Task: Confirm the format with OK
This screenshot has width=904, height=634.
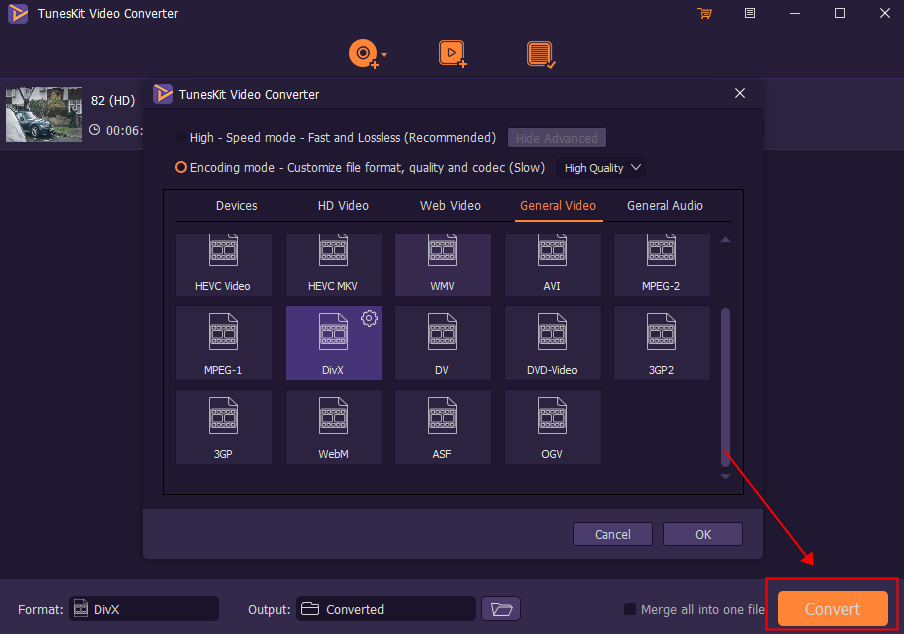Action: coord(703,534)
